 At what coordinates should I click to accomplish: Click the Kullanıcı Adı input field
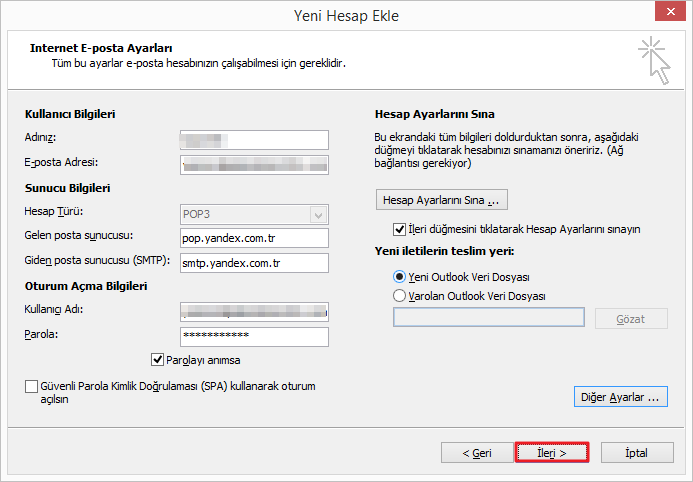(x=254, y=311)
